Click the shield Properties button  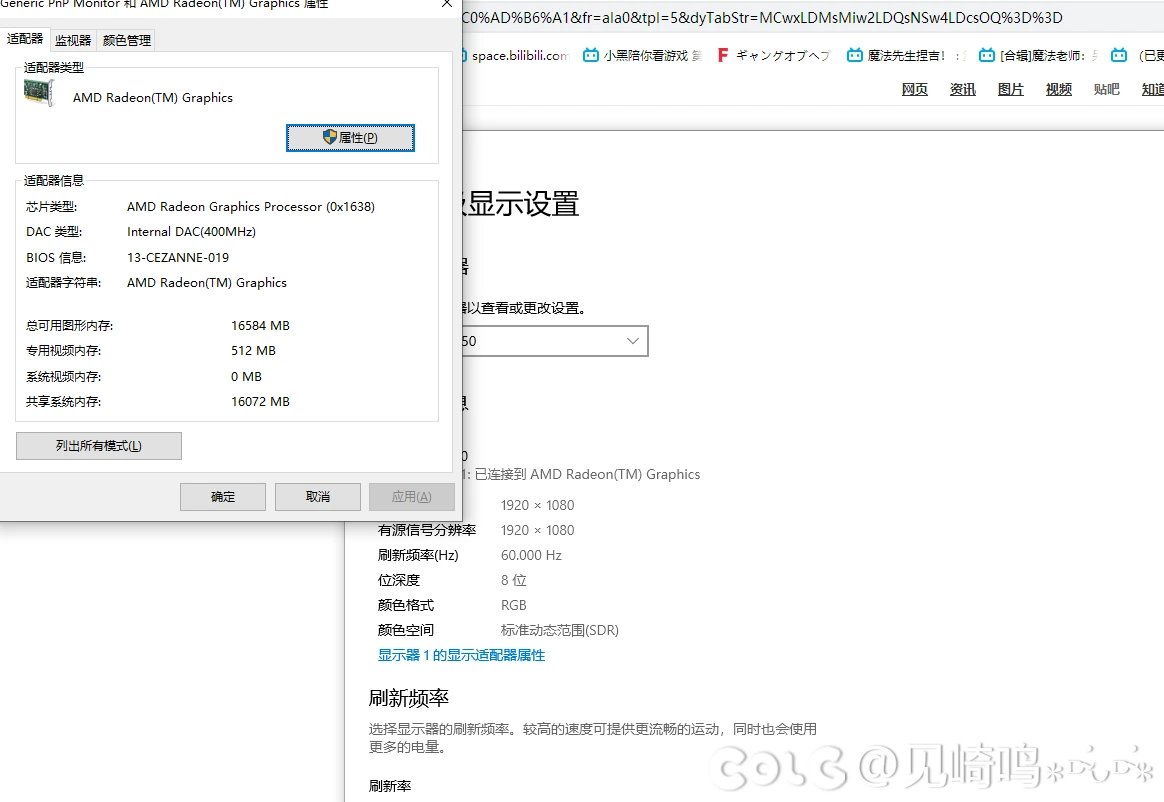coord(350,137)
